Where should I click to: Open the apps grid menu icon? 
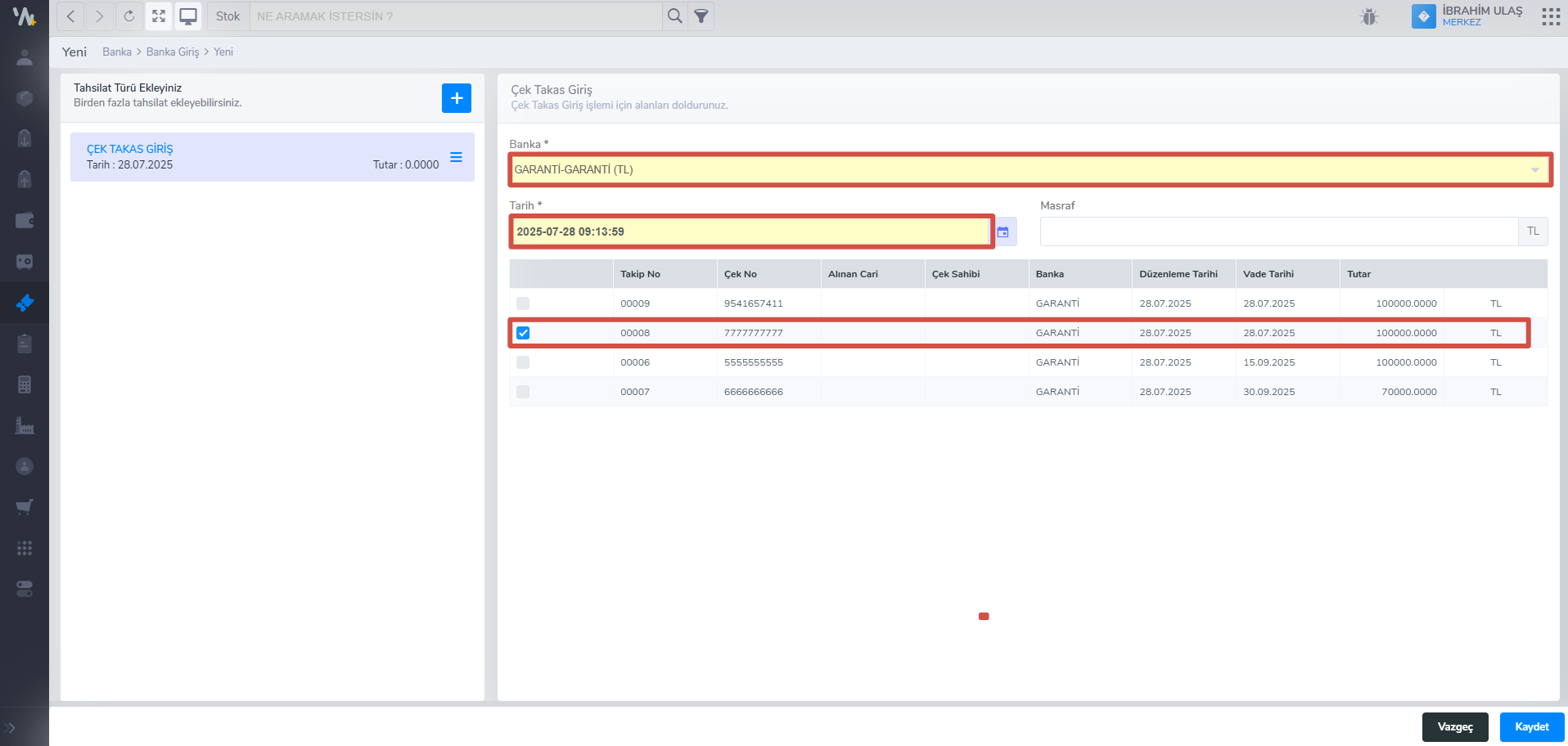click(1550, 16)
